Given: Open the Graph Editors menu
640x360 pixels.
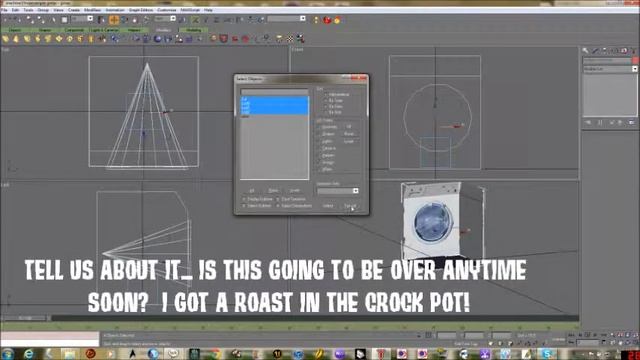Looking at the screenshot, I should (x=140, y=10).
